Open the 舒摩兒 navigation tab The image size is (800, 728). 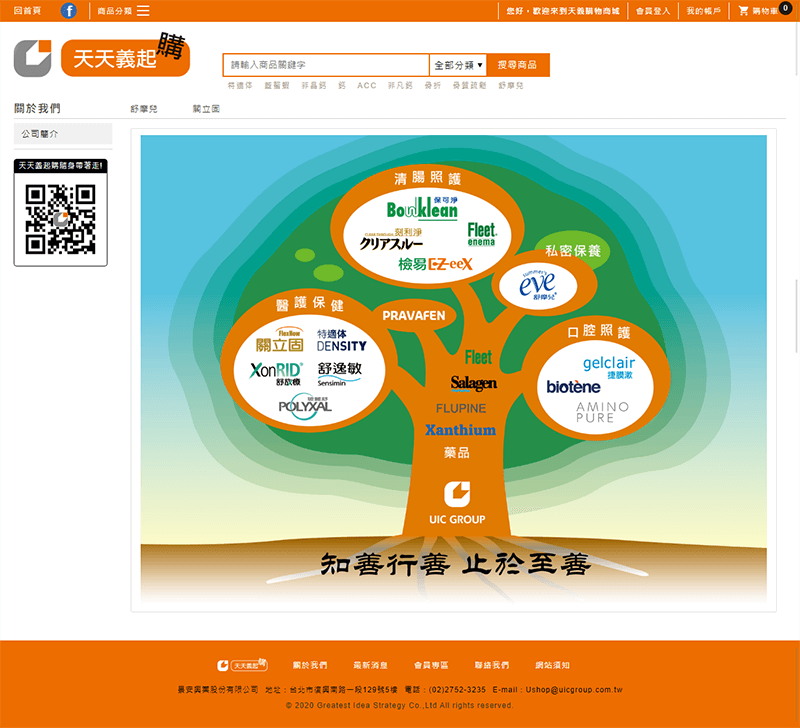pyautogui.click(x=144, y=109)
